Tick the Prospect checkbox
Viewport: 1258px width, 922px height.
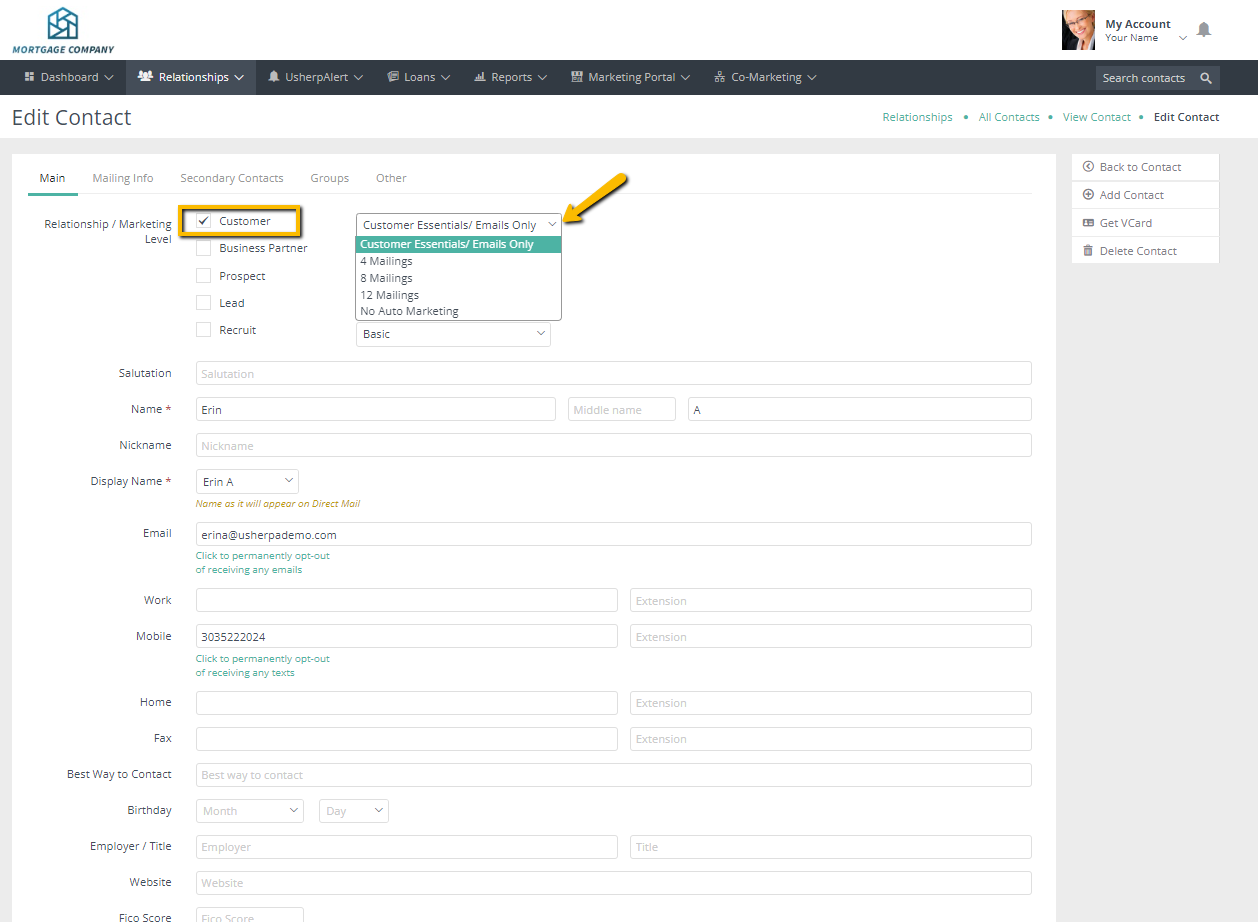204,276
